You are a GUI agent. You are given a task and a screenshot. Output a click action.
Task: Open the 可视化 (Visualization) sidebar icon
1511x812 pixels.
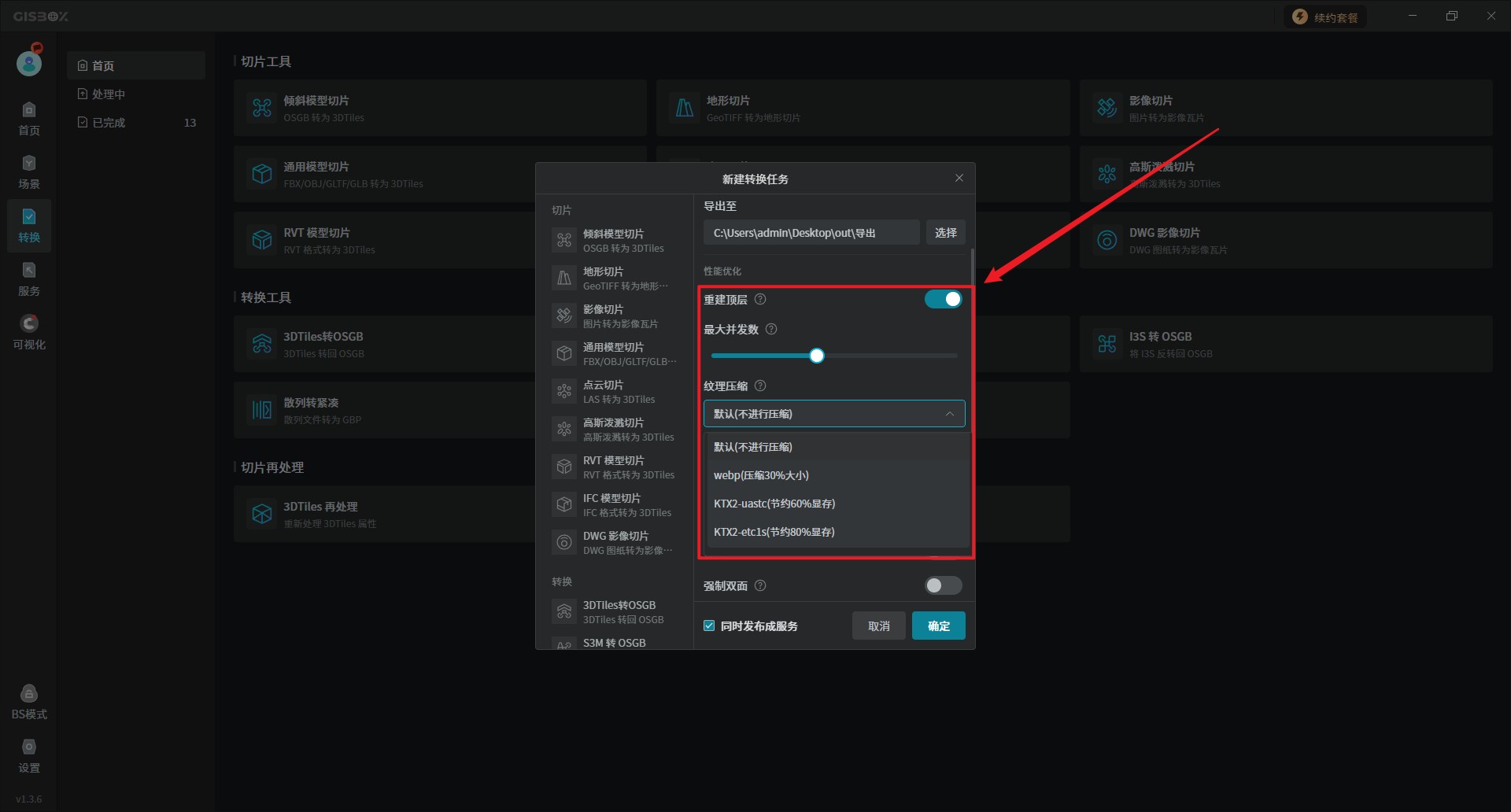point(29,332)
